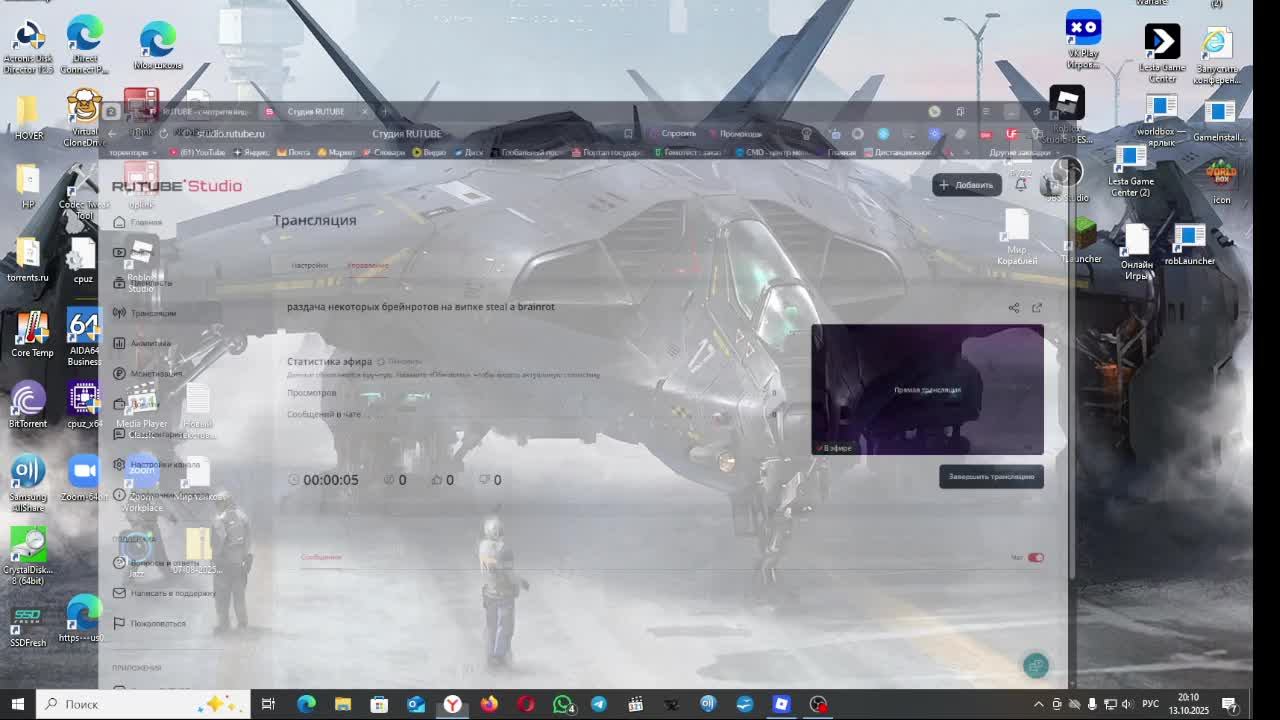Click the RUTUBE Studio logo
This screenshot has height=720, width=1280.
click(x=177, y=186)
